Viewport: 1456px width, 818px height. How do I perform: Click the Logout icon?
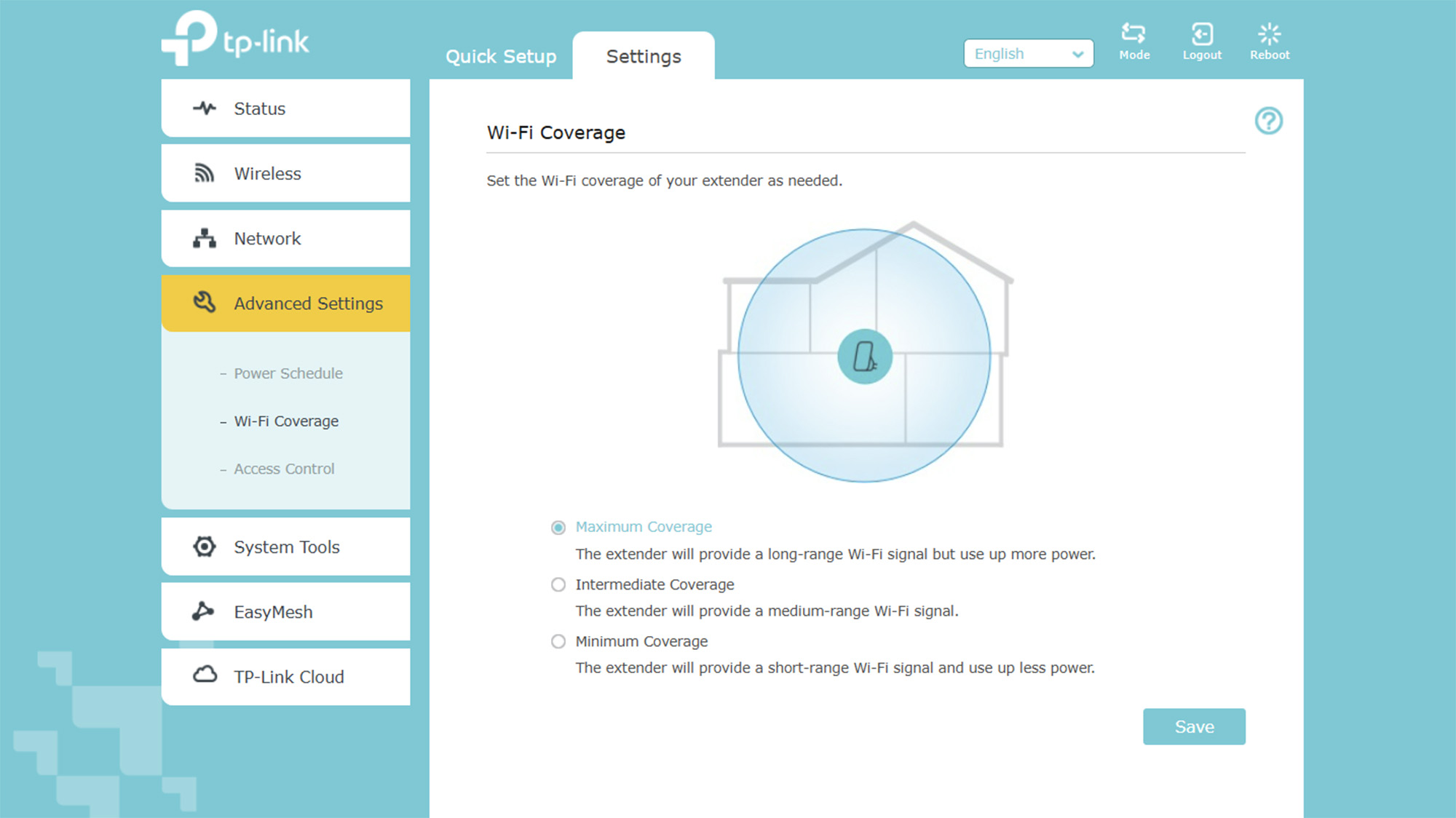[x=1201, y=34]
